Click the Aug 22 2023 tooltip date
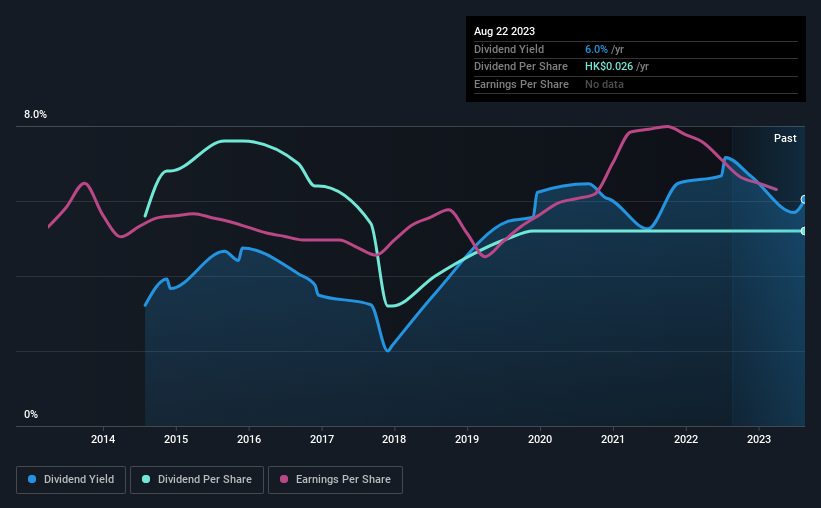Image resolution: width=821 pixels, height=508 pixels. 504,31
